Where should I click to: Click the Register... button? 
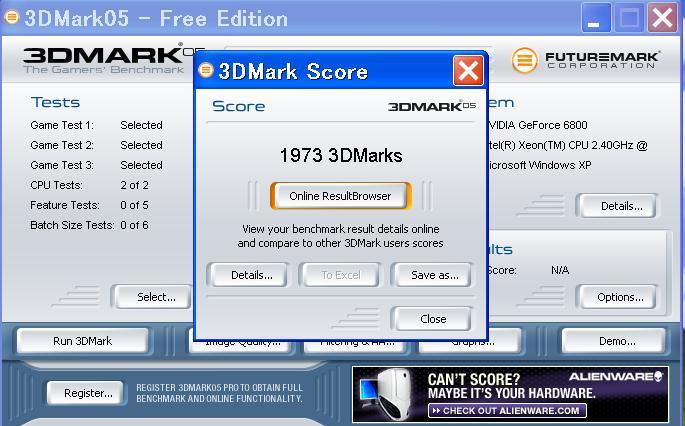tap(86, 393)
